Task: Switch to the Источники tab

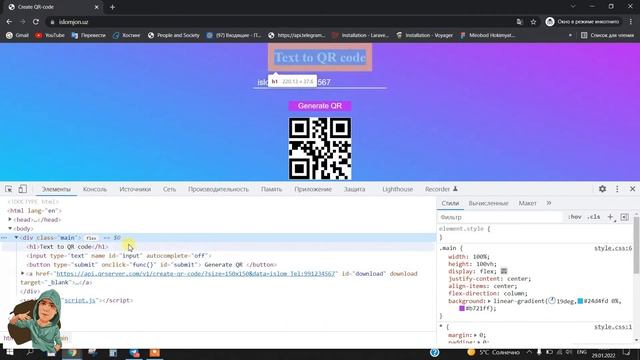Action: point(135,189)
